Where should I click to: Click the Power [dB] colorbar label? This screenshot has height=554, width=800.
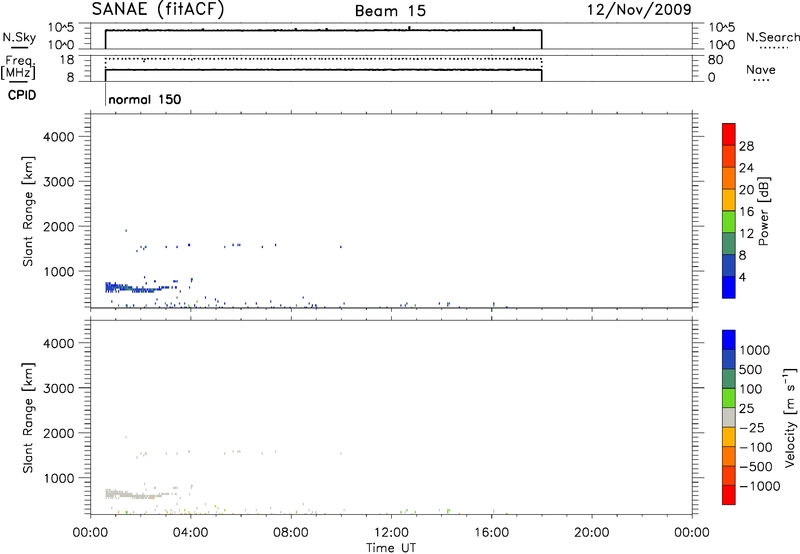[x=763, y=211]
